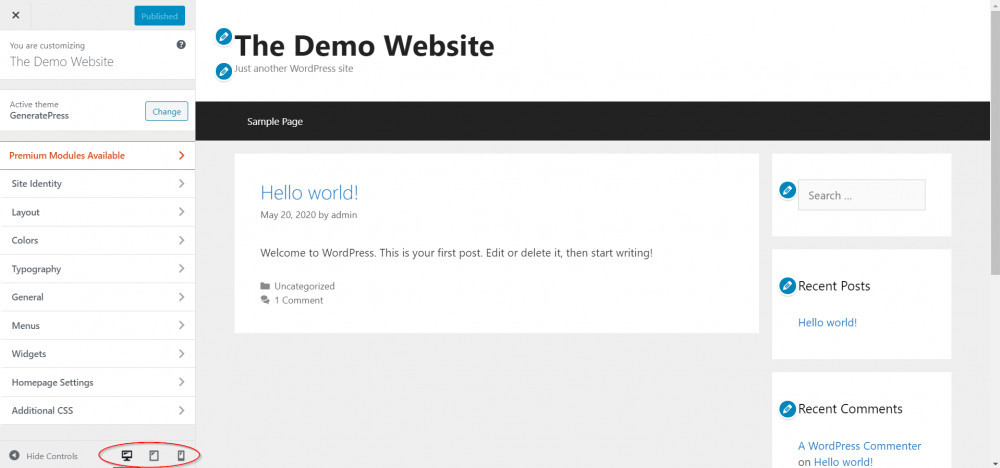Expand chevron beside Additional CSS
Image resolution: width=1000 pixels, height=468 pixels.
click(182, 411)
